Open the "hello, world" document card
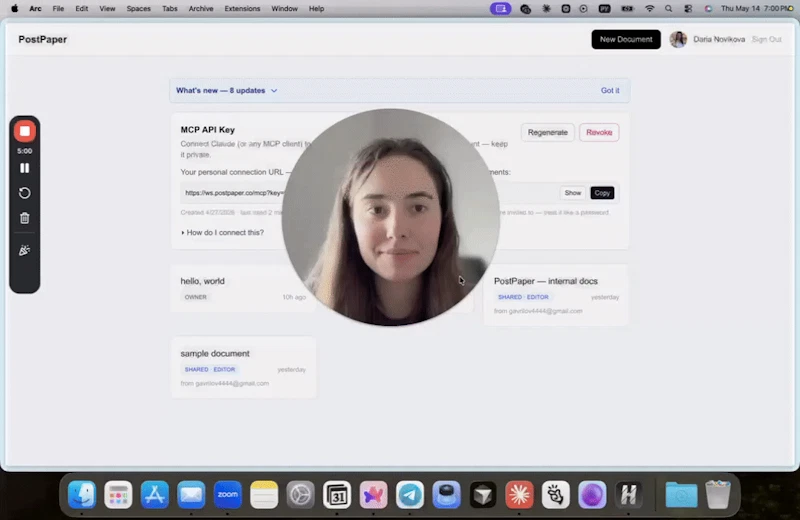800x520 pixels. pos(243,288)
